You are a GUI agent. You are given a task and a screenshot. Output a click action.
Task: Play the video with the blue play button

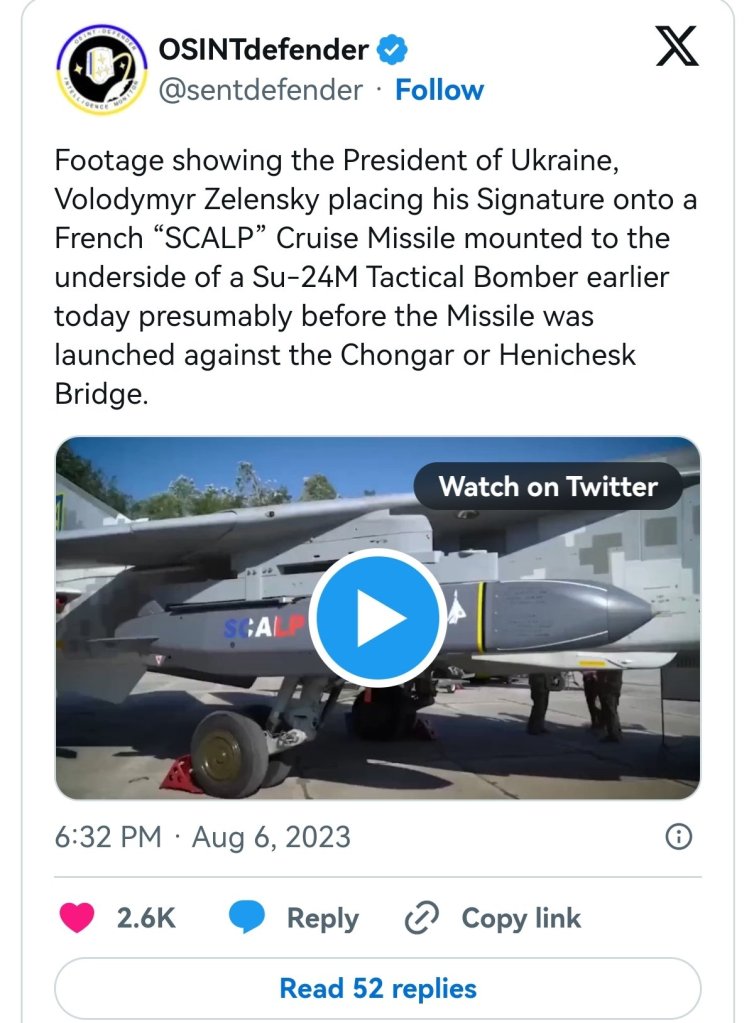click(377, 617)
